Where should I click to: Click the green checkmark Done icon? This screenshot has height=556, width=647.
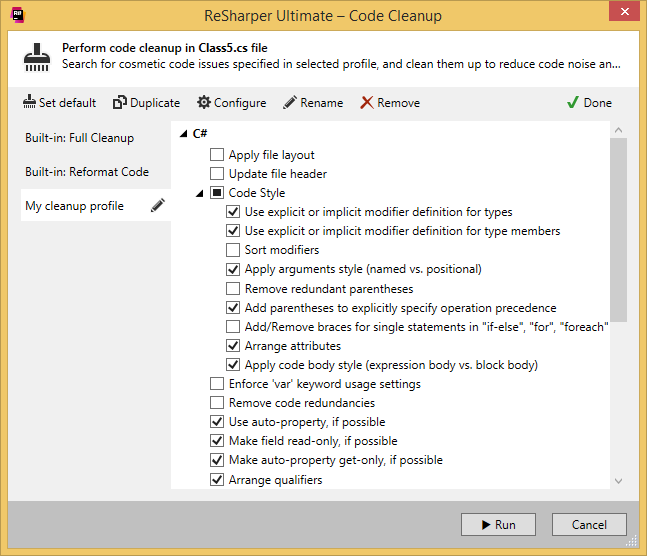pyautogui.click(x=572, y=102)
